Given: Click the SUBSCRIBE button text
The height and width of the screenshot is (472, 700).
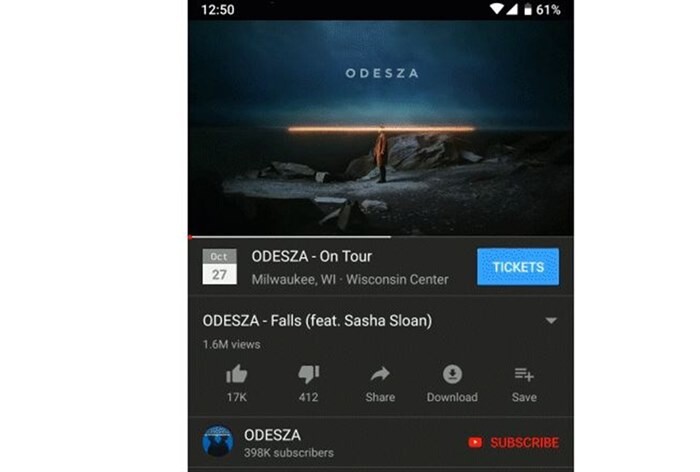Looking at the screenshot, I should 524,443.
